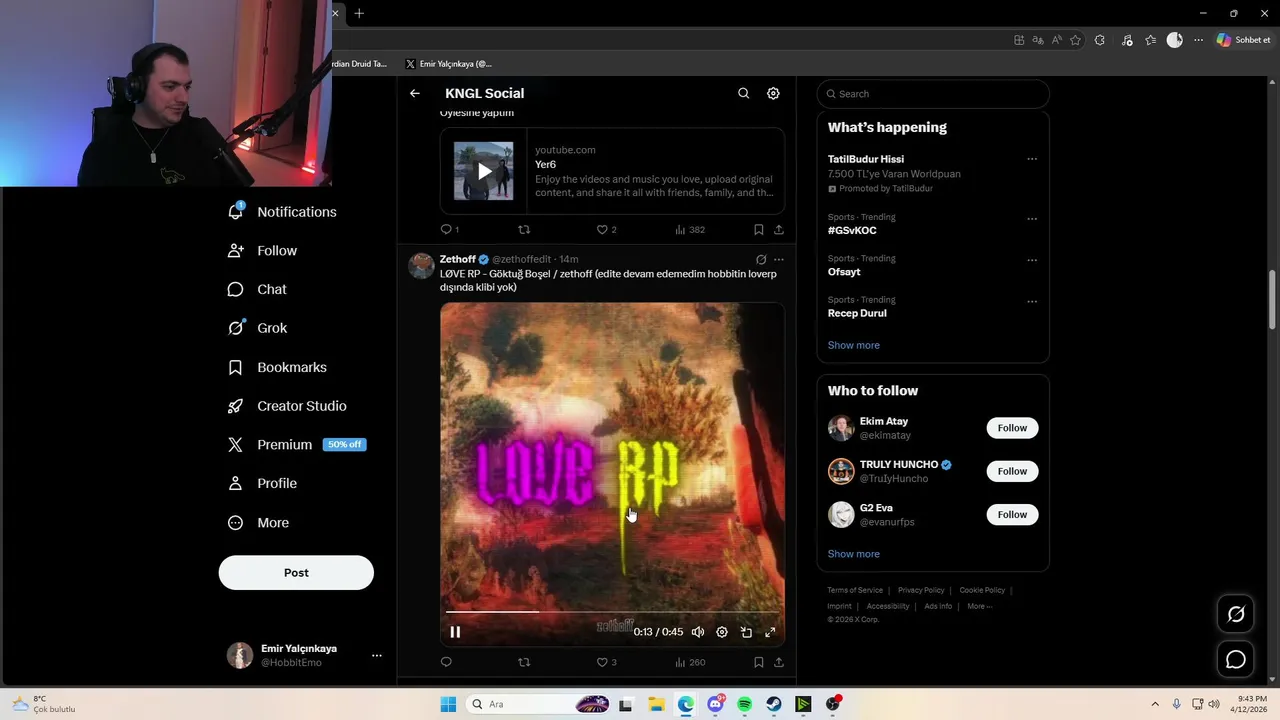
Task: Open Zethoff display name link
Action: point(457,259)
